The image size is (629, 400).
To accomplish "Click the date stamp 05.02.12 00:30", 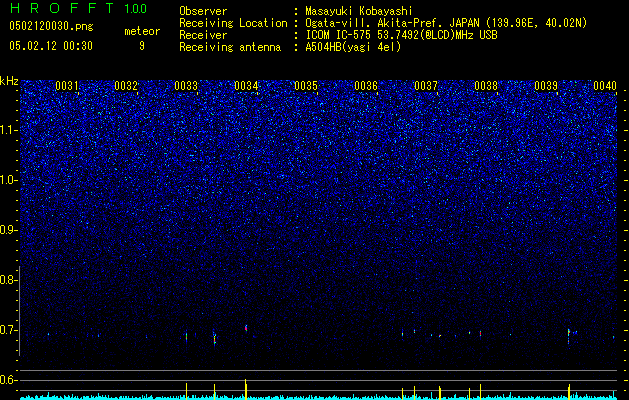I will click(x=51, y=46).
